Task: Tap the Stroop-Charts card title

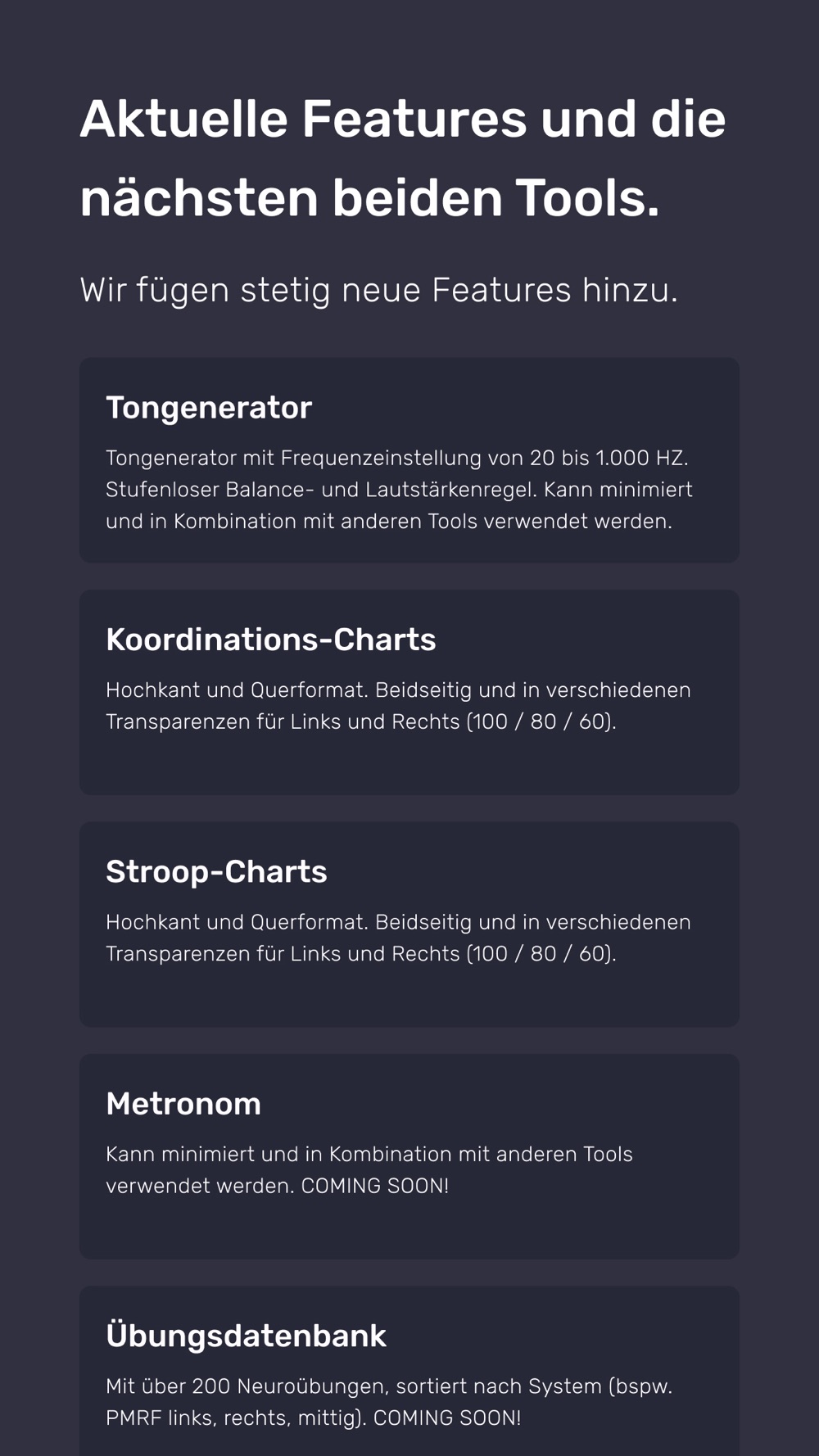Action: 216,871
